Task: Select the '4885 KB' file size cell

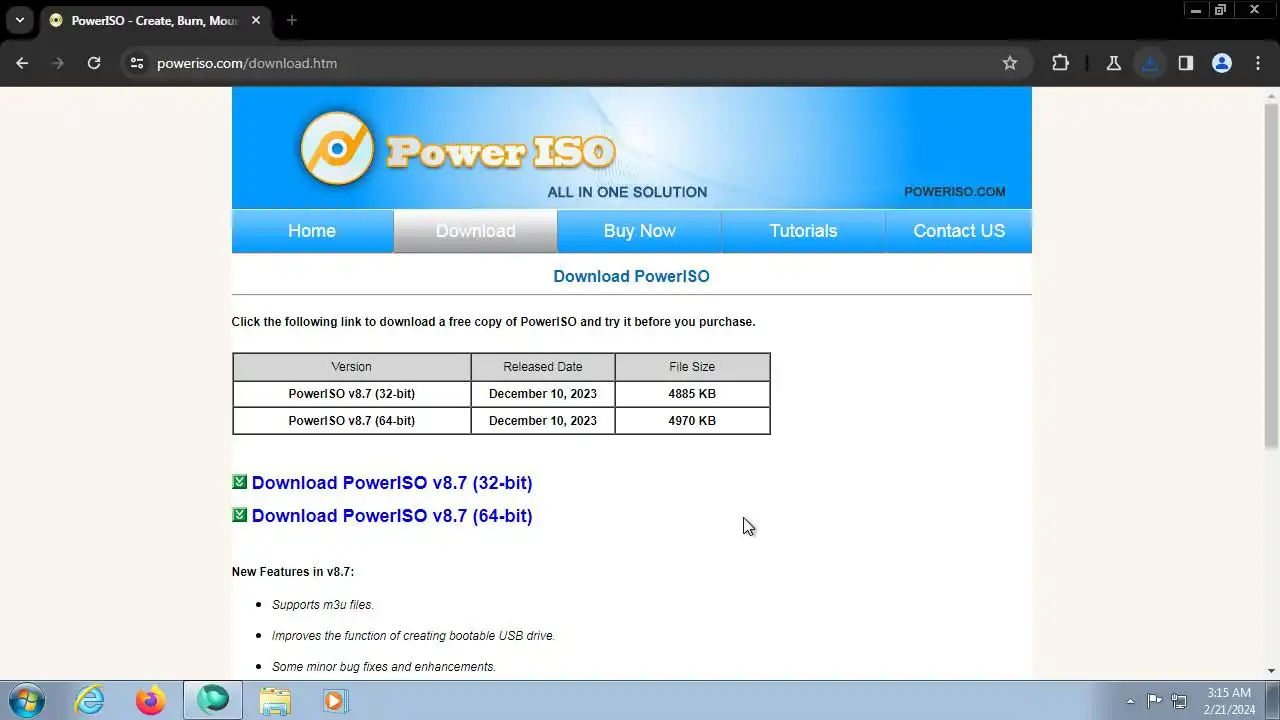Action: click(x=692, y=394)
